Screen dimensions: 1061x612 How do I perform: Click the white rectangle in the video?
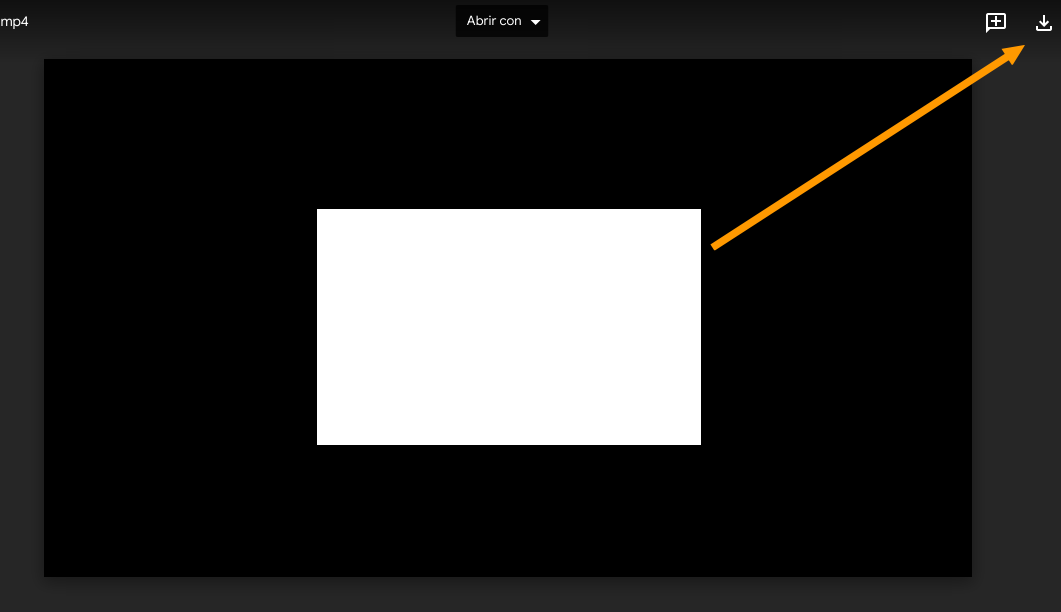[x=508, y=326]
